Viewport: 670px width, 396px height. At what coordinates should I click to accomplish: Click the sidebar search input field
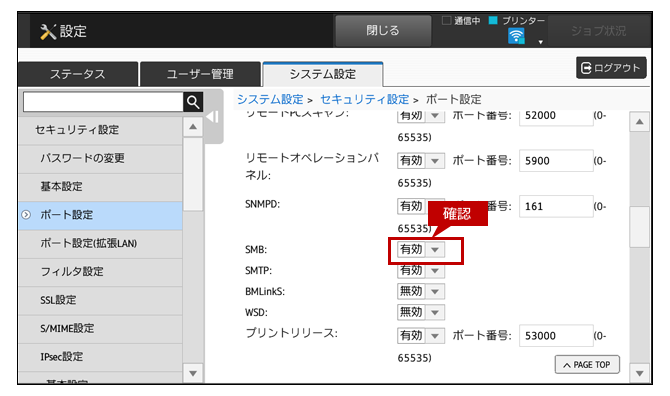coord(103,102)
